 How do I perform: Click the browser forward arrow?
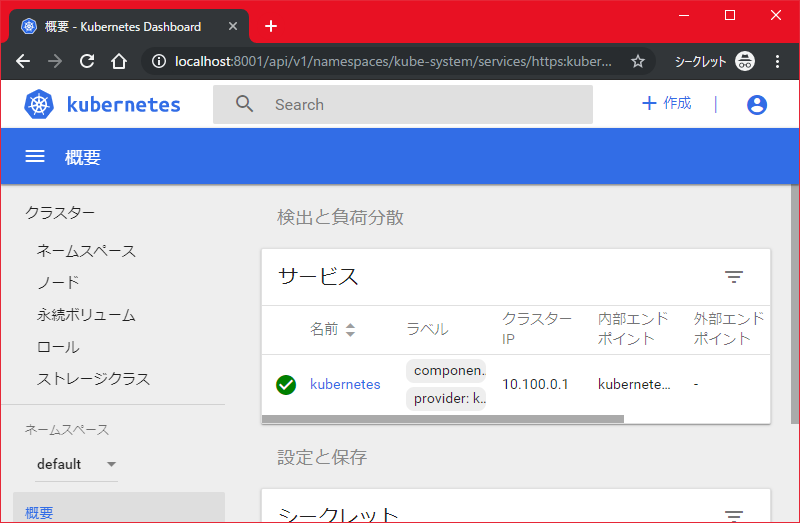tap(55, 62)
